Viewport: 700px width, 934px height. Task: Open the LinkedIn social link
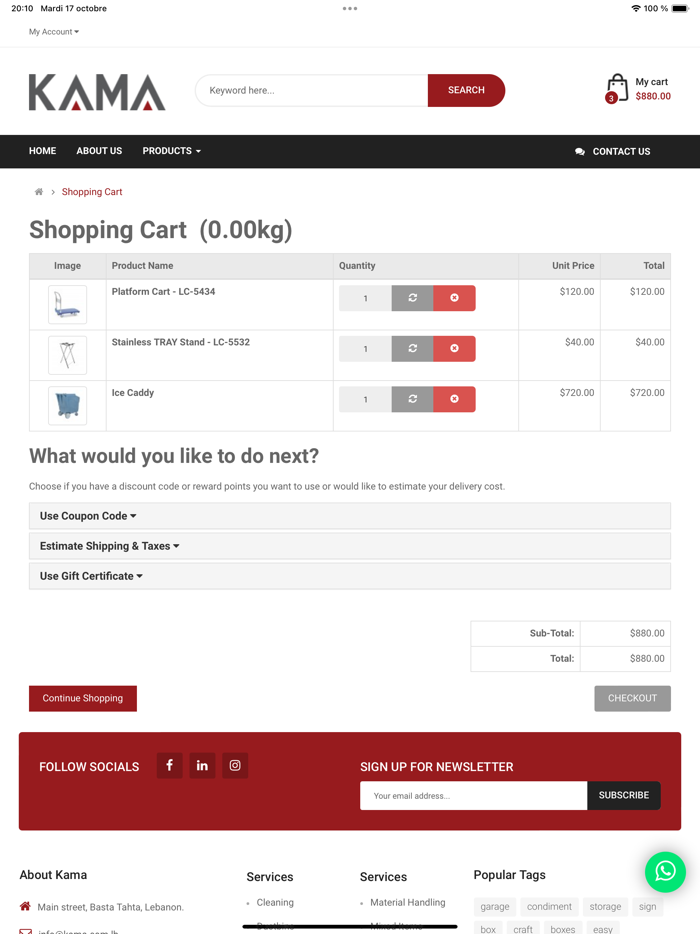[x=203, y=765]
